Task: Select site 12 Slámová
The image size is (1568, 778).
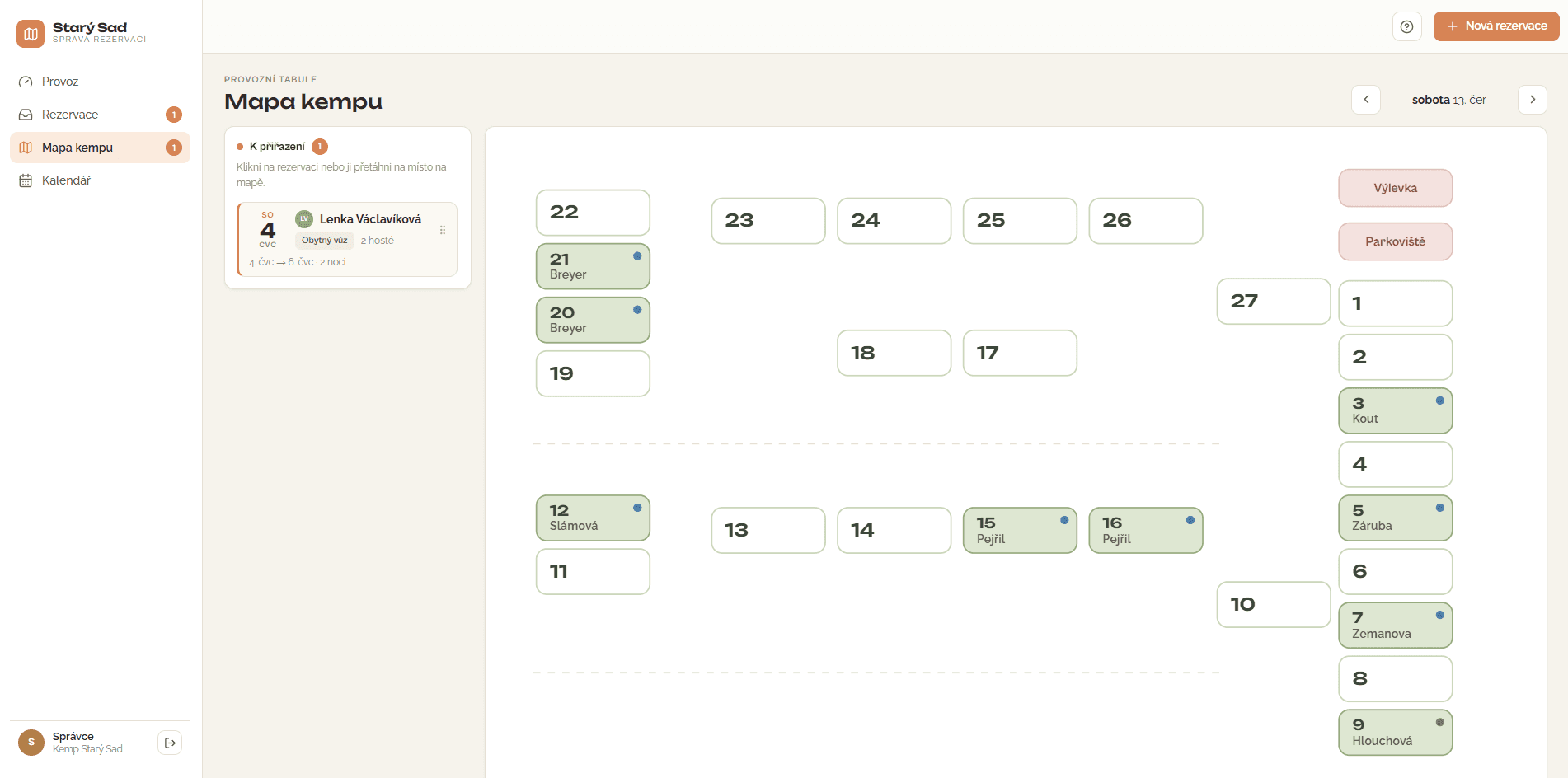Action: (x=593, y=518)
